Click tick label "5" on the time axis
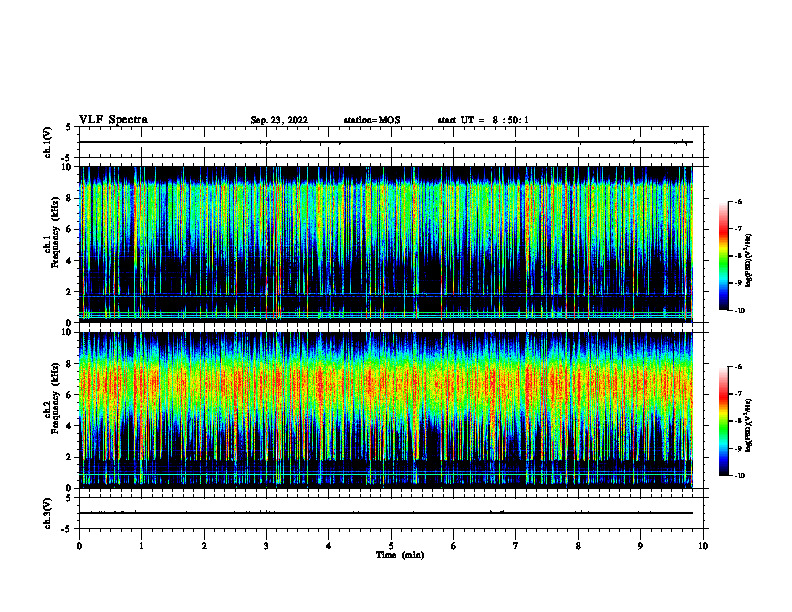The height and width of the screenshot is (612, 792). 391,546
